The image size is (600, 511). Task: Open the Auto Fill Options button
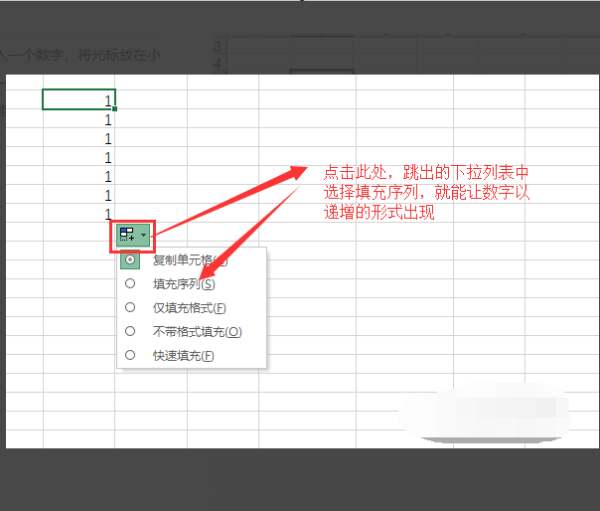(x=132, y=235)
